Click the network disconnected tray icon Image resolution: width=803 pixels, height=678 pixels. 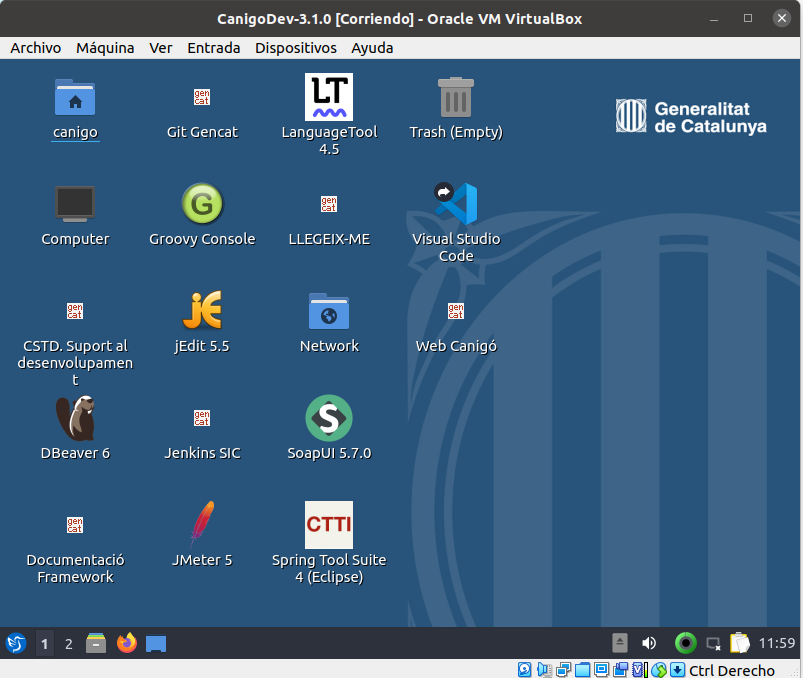pyautogui.click(x=713, y=644)
